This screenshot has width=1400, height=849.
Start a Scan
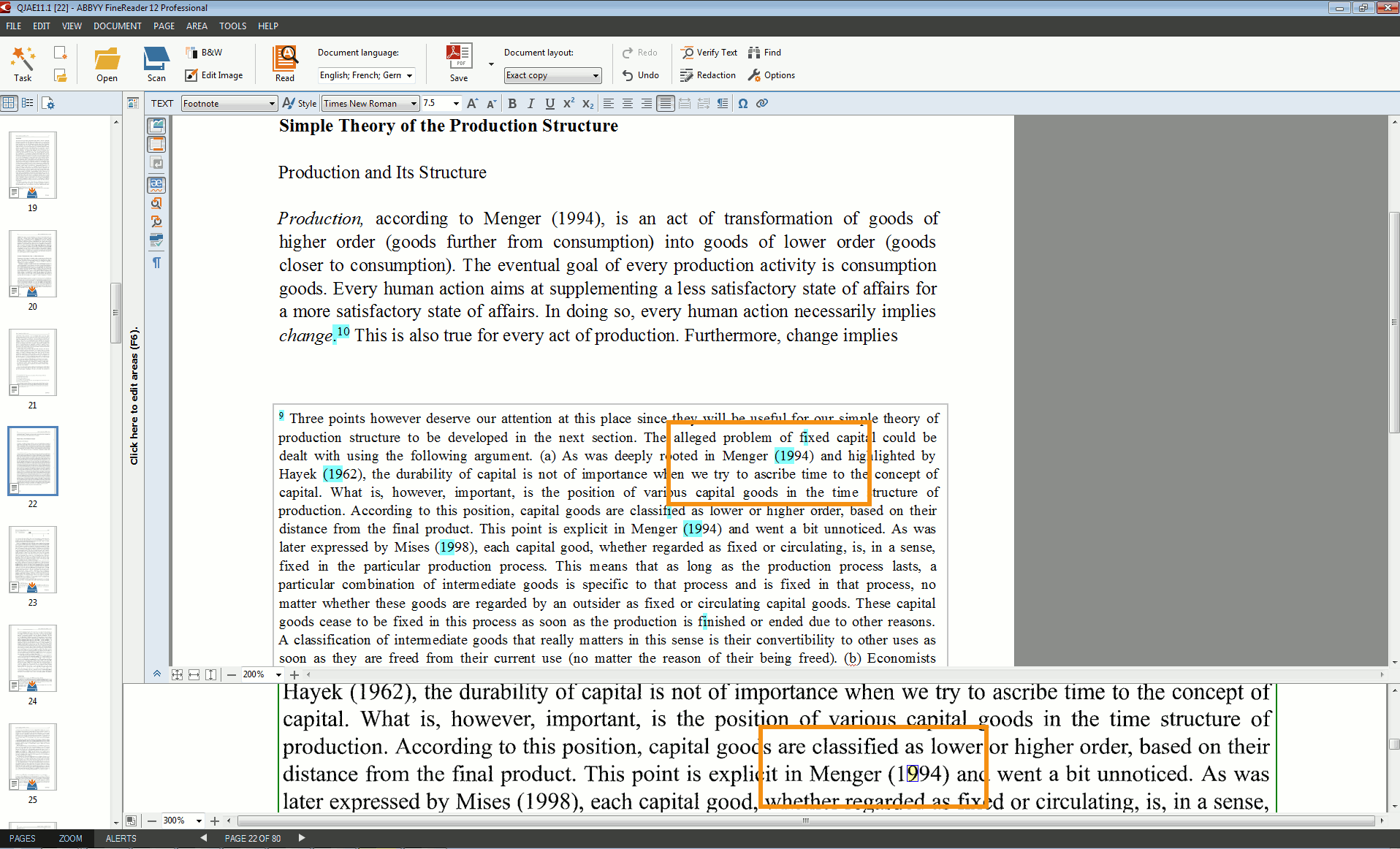(x=156, y=64)
